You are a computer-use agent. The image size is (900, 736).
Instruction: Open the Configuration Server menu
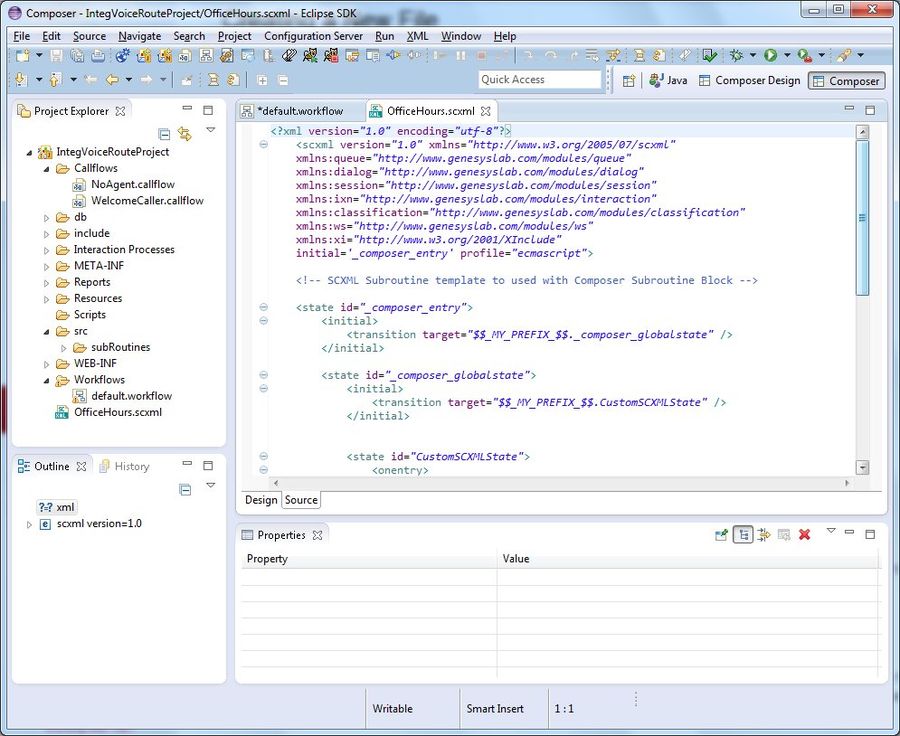pos(313,36)
